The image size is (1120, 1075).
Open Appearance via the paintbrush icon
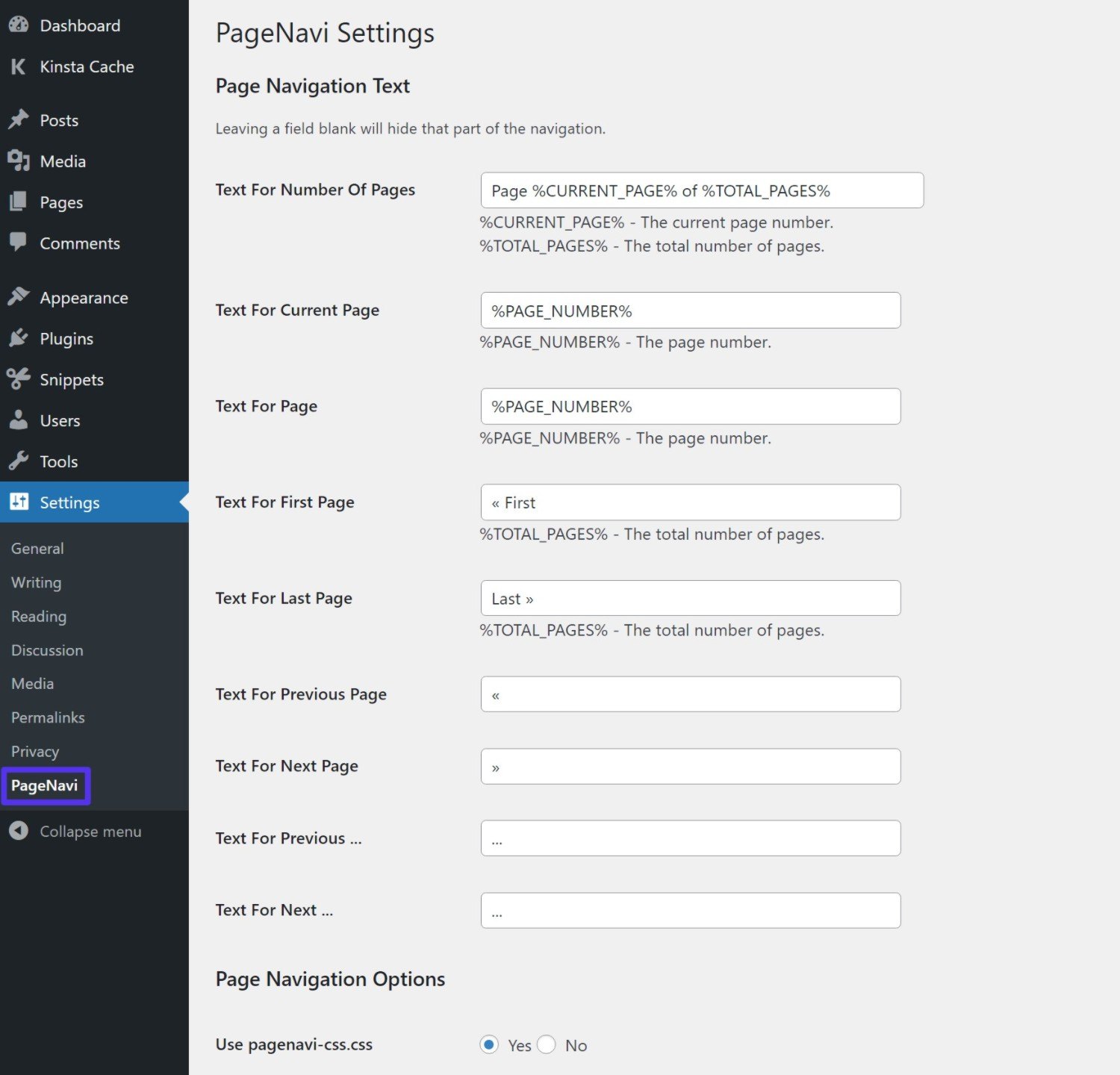tap(19, 297)
